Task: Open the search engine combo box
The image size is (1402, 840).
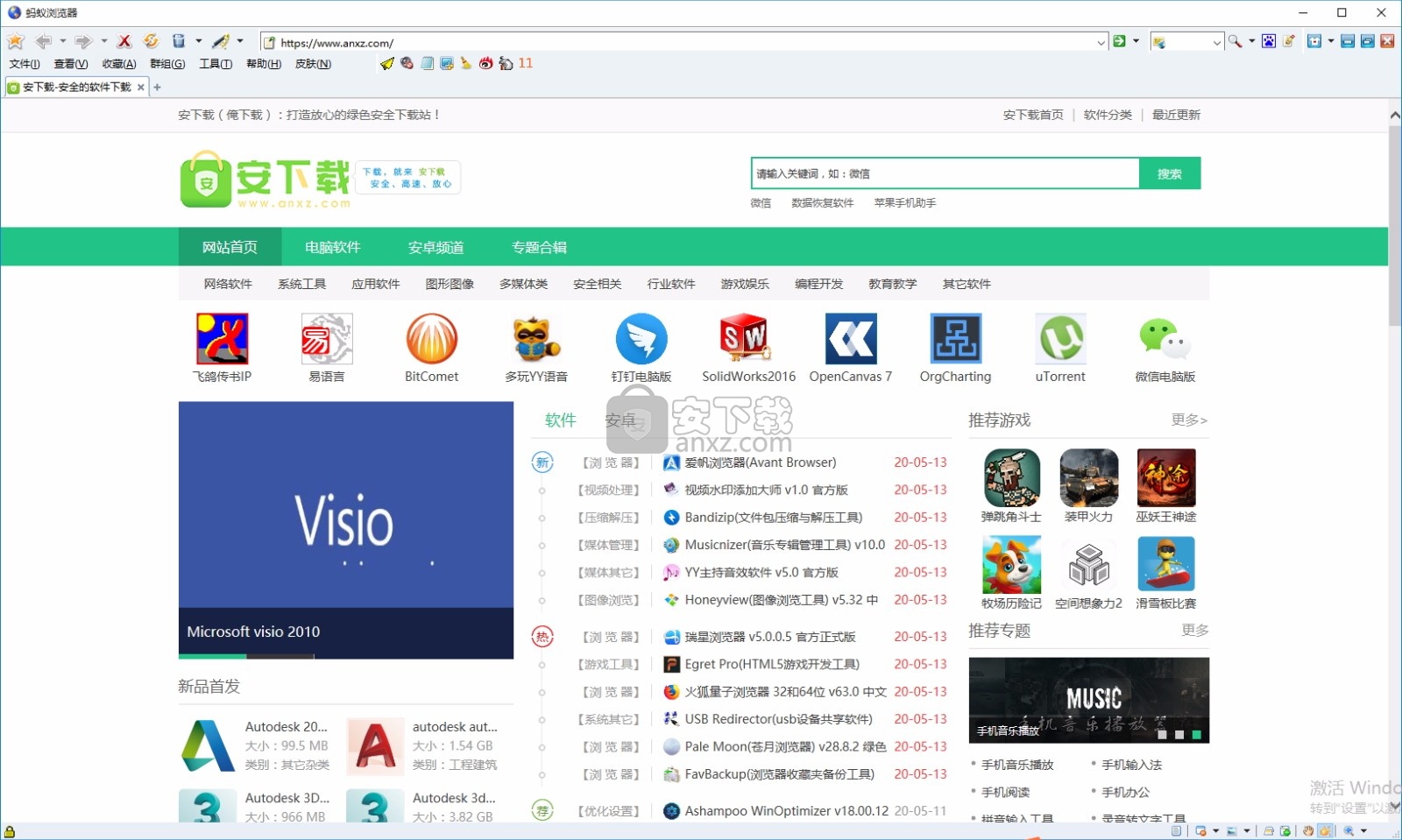Action: click(1187, 42)
